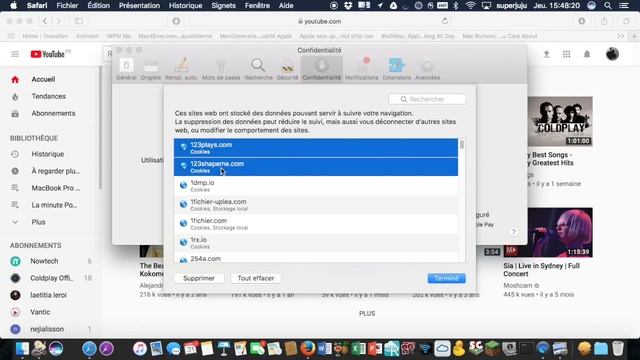
Task: Open the Avancées preferences icon
Action: pyautogui.click(x=427, y=69)
